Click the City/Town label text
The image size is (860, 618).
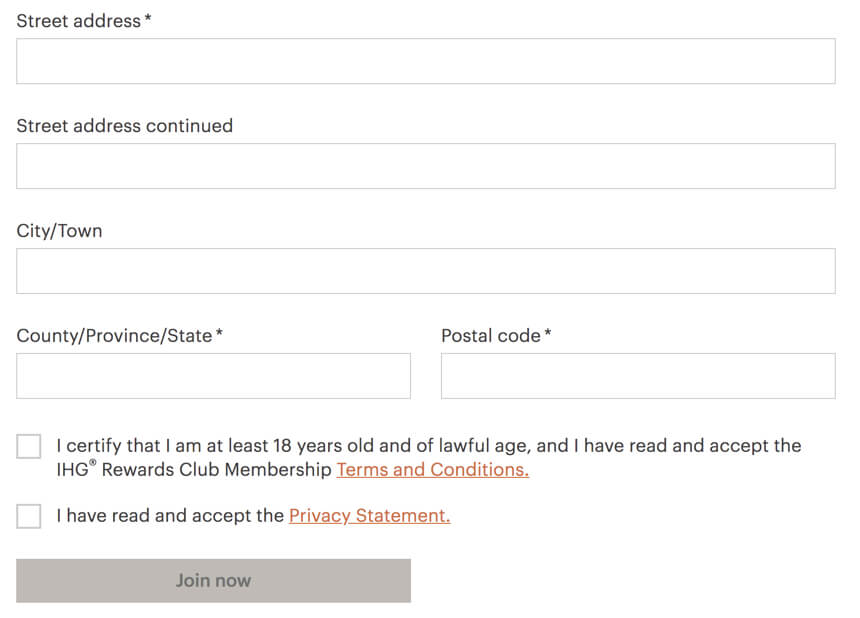click(x=59, y=231)
